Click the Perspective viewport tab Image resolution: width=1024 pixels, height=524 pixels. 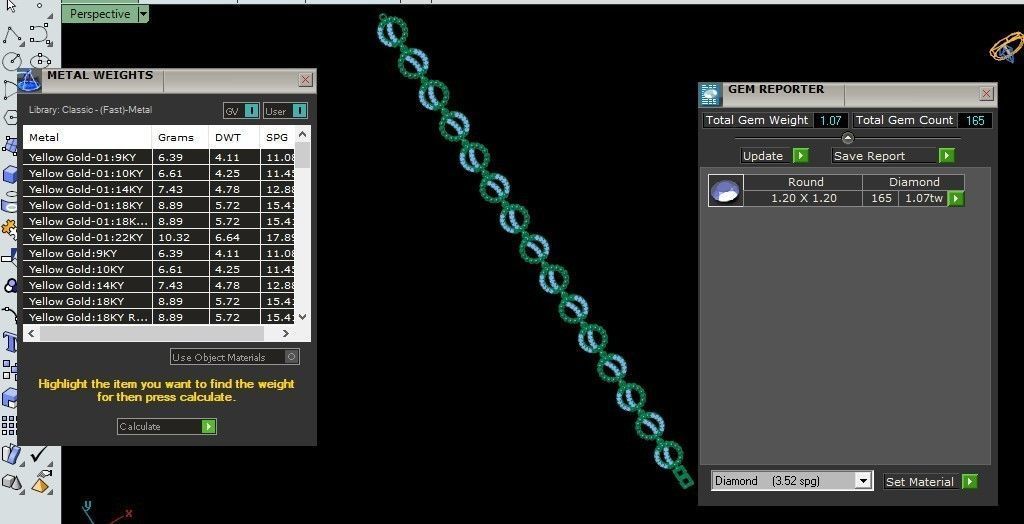pyautogui.click(x=100, y=14)
